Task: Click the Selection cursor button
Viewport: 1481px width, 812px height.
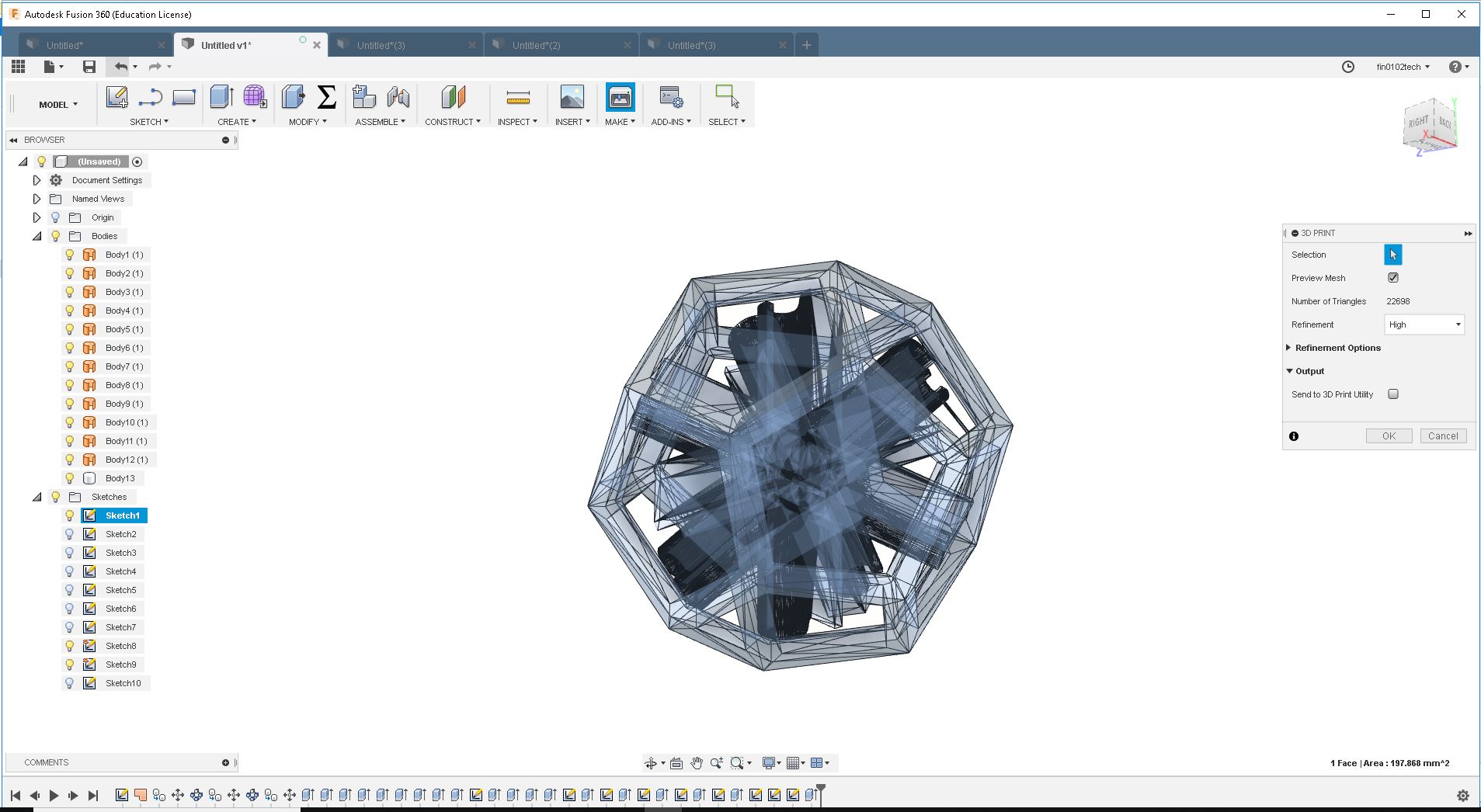Action: [x=1393, y=255]
